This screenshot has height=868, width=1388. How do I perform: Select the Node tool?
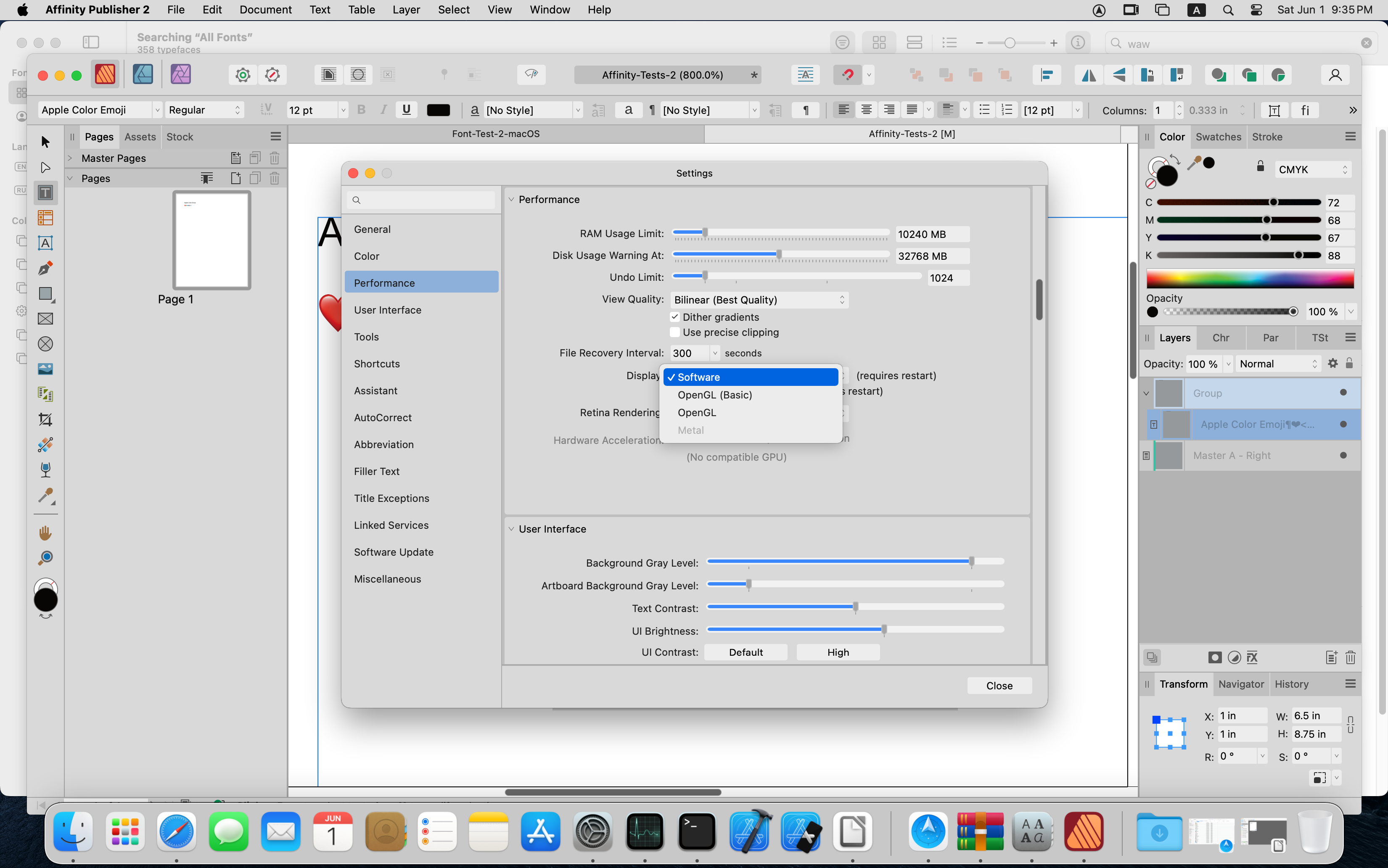click(x=45, y=168)
